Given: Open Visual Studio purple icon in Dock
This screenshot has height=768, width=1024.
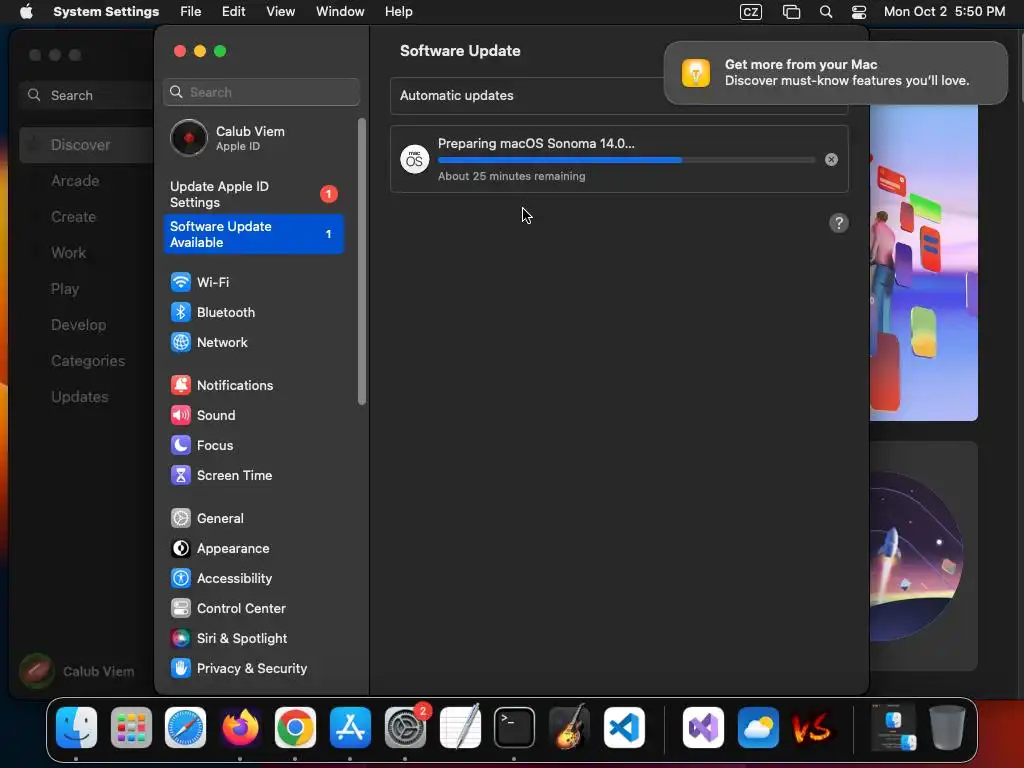Looking at the screenshot, I should click(703, 727).
